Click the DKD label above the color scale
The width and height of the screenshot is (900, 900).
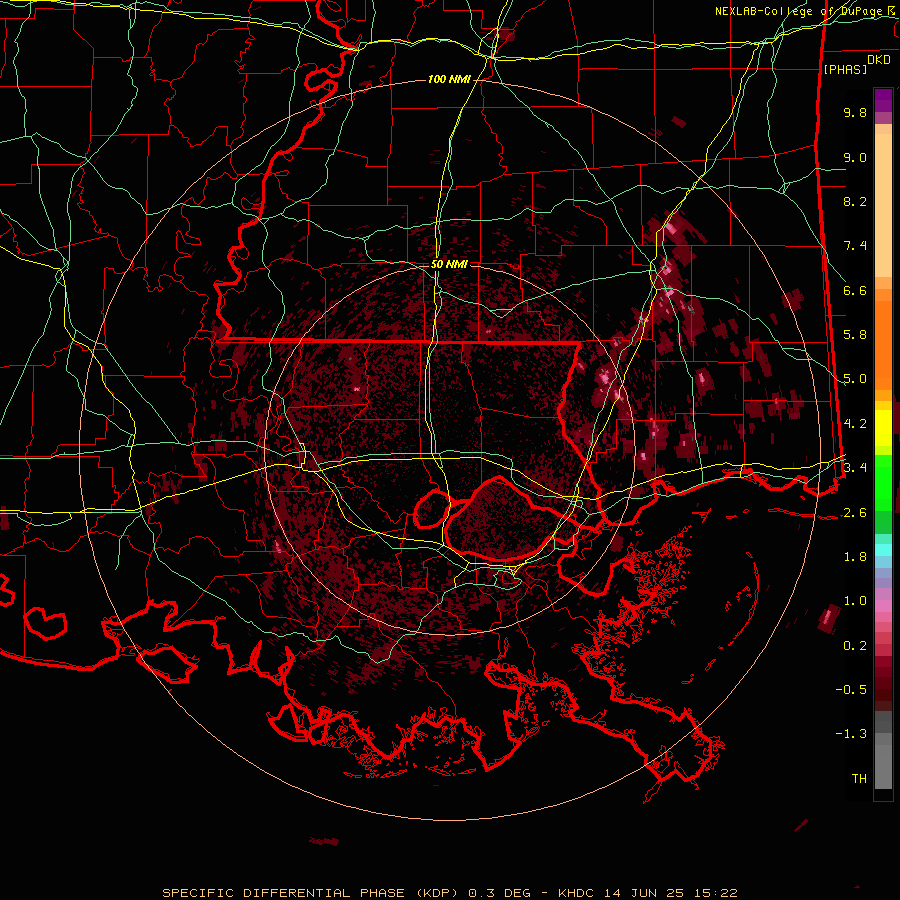tap(878, 60)
